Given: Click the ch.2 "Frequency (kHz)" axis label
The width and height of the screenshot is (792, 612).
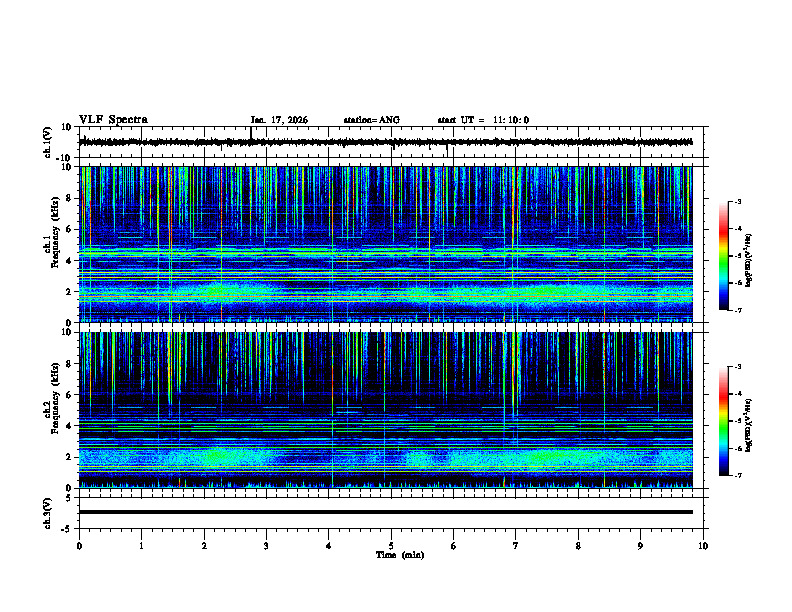Looking at the screenshot, I should point(54,398).
